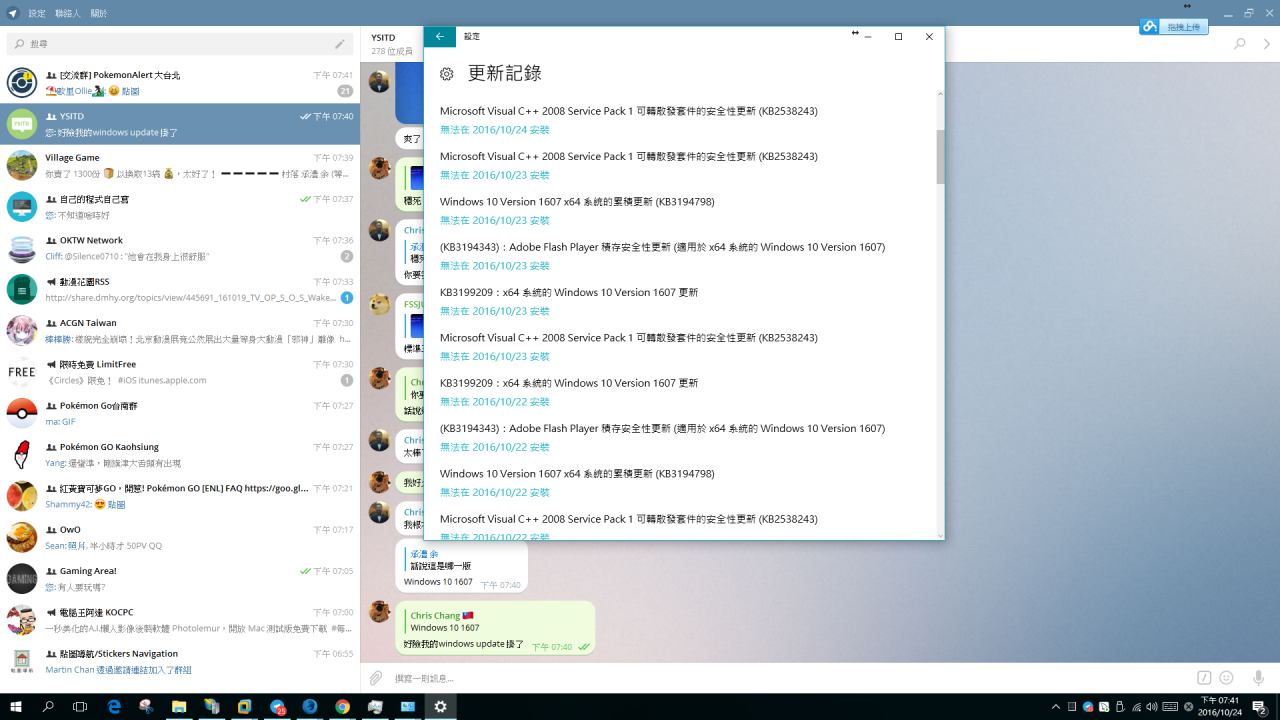Open touch keyboard icon in system tray
1280x720 pixels.
click(x=1170, y=707)
